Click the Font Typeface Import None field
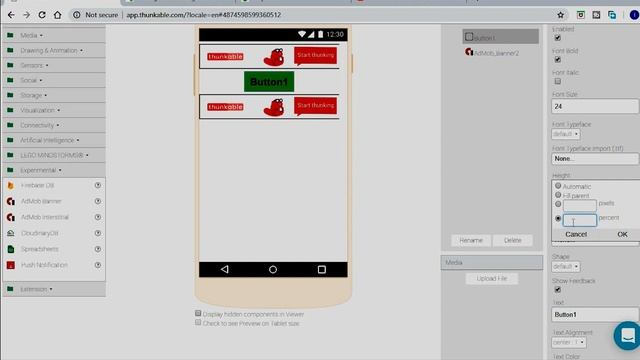The width and height of the screenshot is (640, 360). pos(595,158)
